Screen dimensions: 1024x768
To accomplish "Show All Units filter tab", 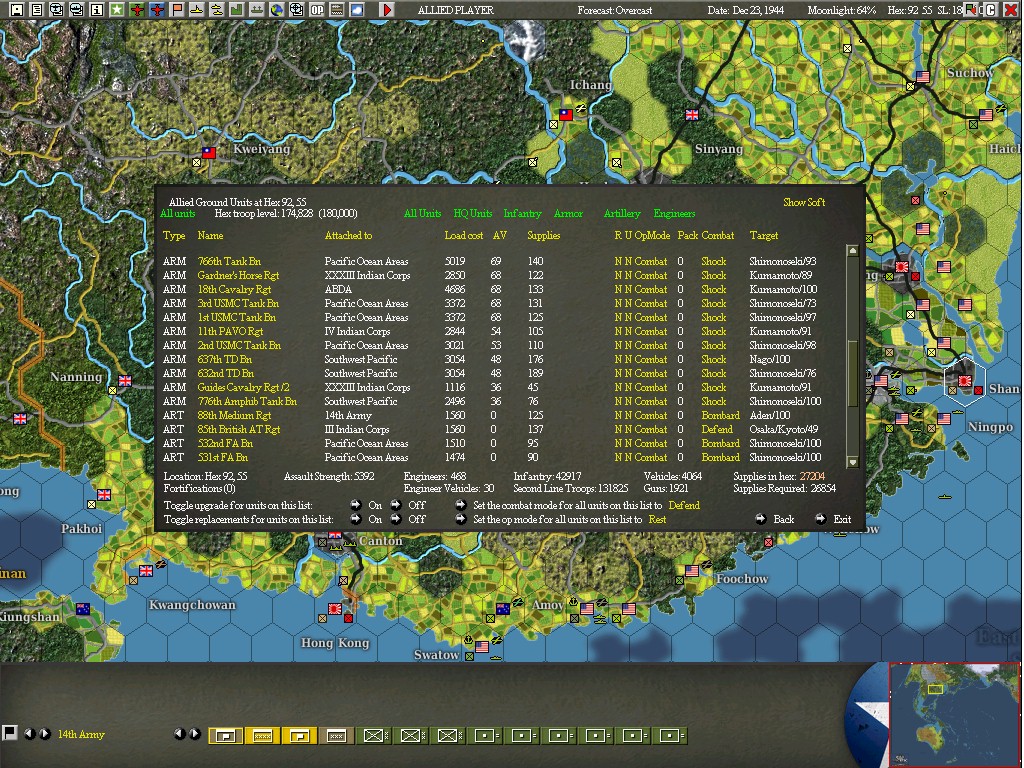I will coord(422,214).
